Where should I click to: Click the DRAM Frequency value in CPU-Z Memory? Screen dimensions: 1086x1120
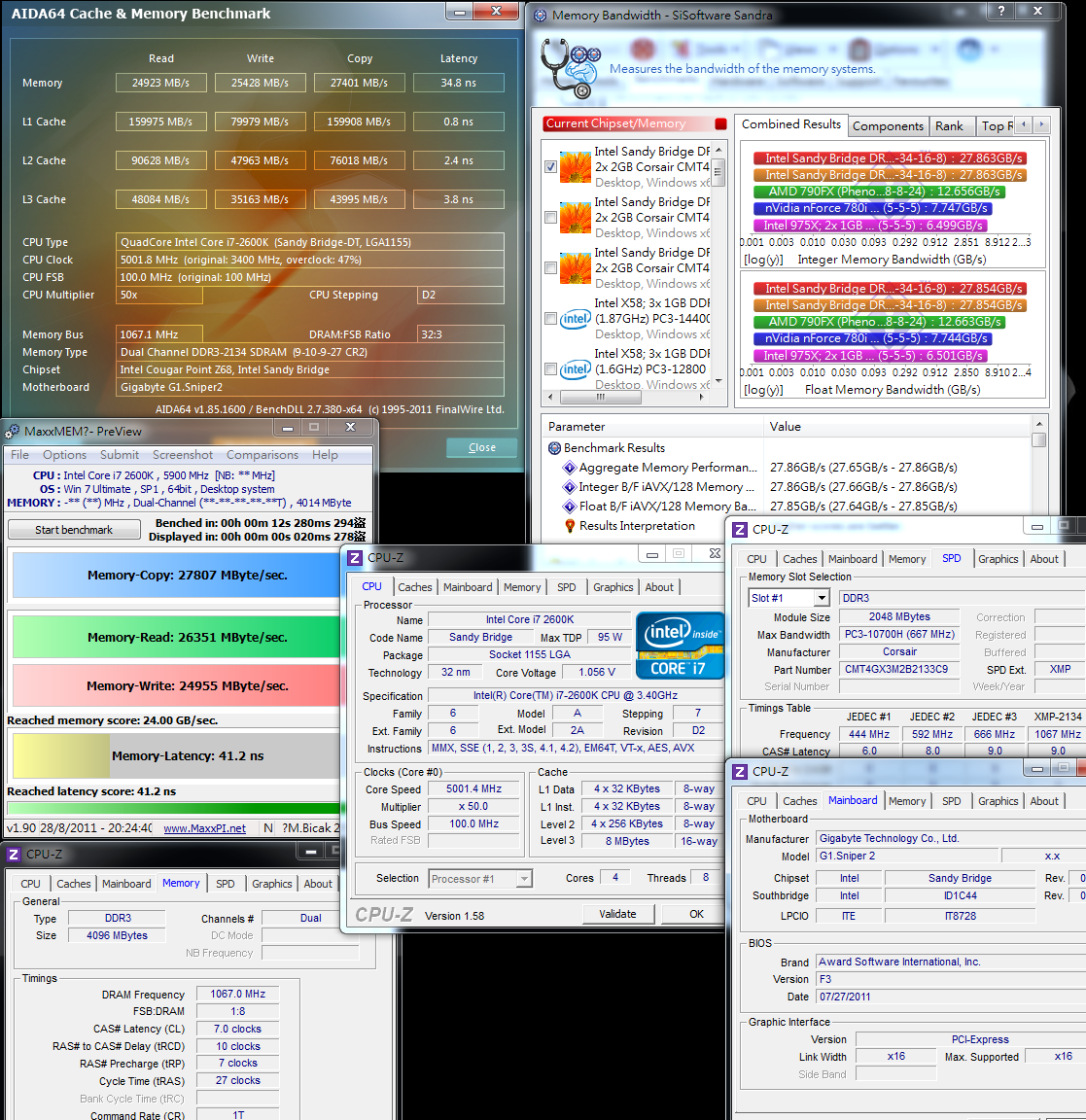(237, 995)
